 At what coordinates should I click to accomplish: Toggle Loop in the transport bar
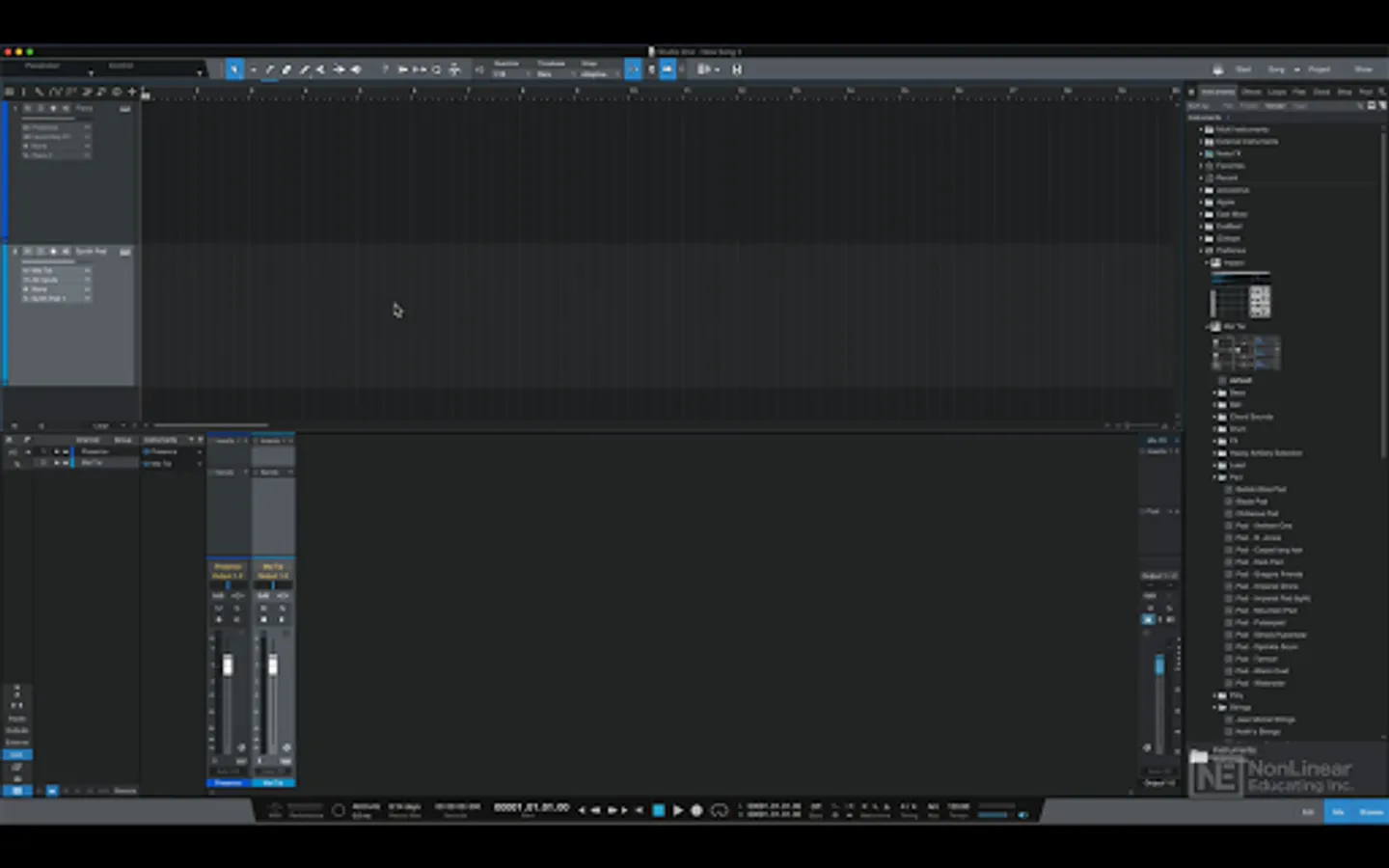(720, 810)
